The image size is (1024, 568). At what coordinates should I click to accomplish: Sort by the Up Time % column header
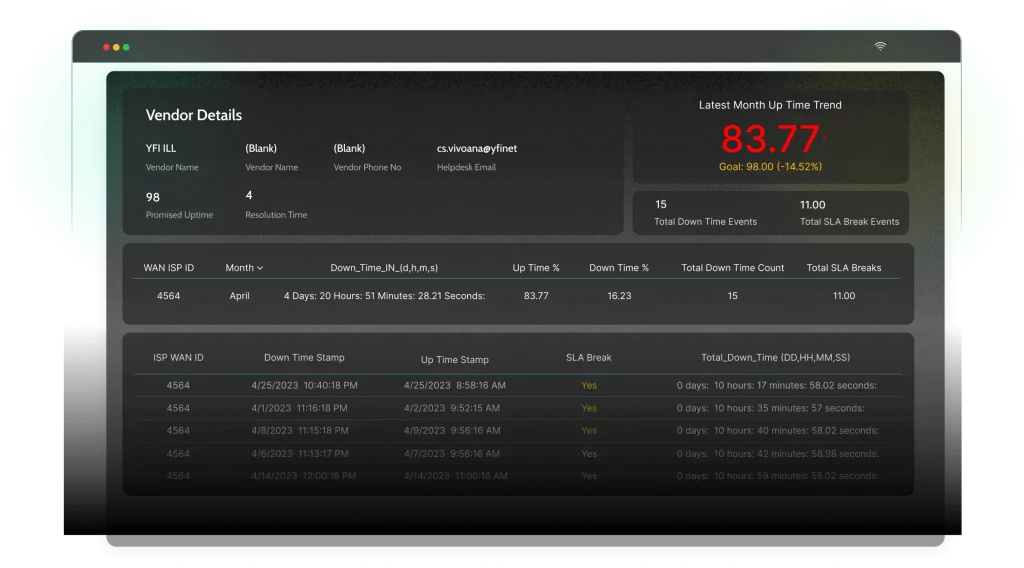pos(536,268)
